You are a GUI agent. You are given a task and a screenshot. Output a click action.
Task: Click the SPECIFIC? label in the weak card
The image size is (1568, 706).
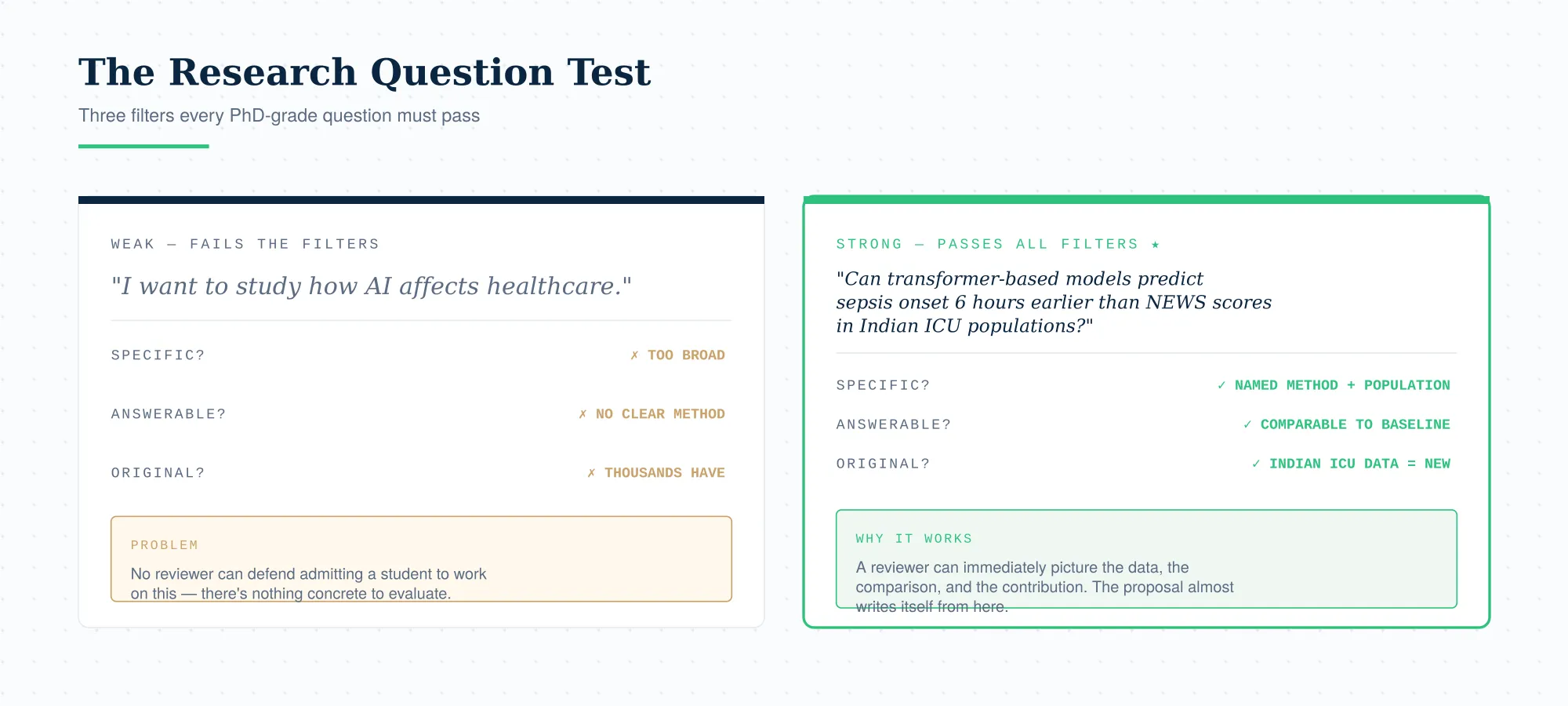coord(158,355)
